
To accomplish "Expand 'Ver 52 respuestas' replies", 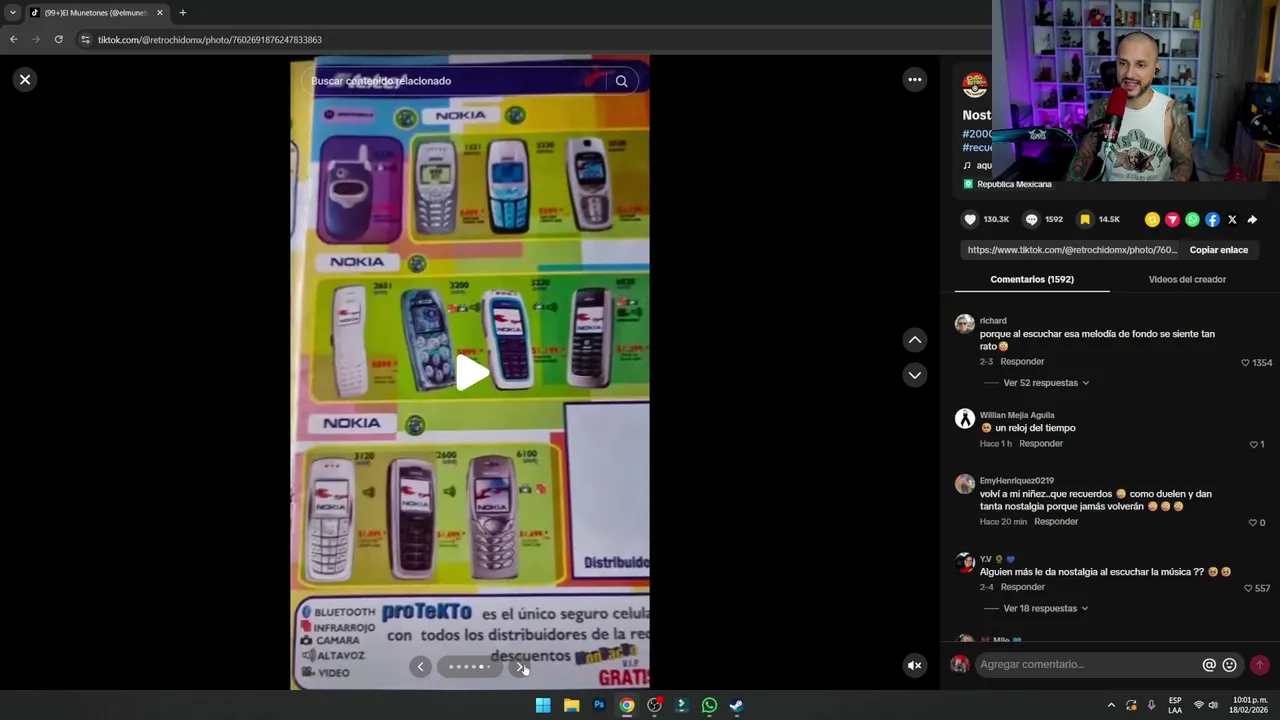I will [x=1046, y=383].
